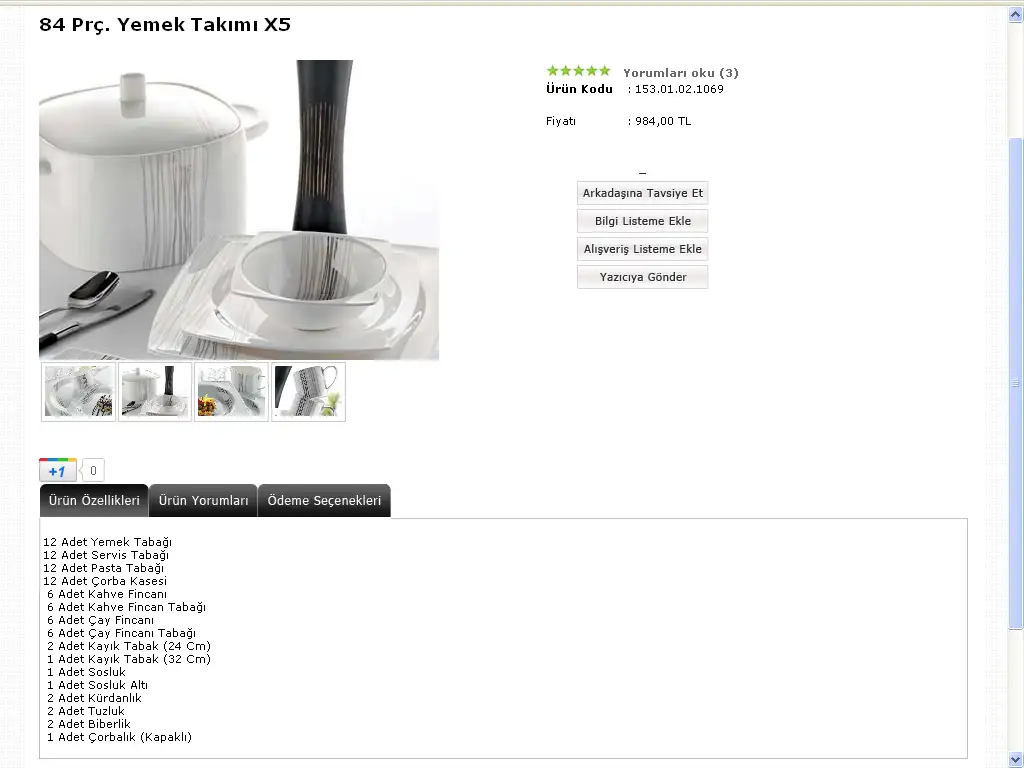Screen dimensions: 1024x768
Task: Open the first thumbnail showing plates
Action: 79,391
